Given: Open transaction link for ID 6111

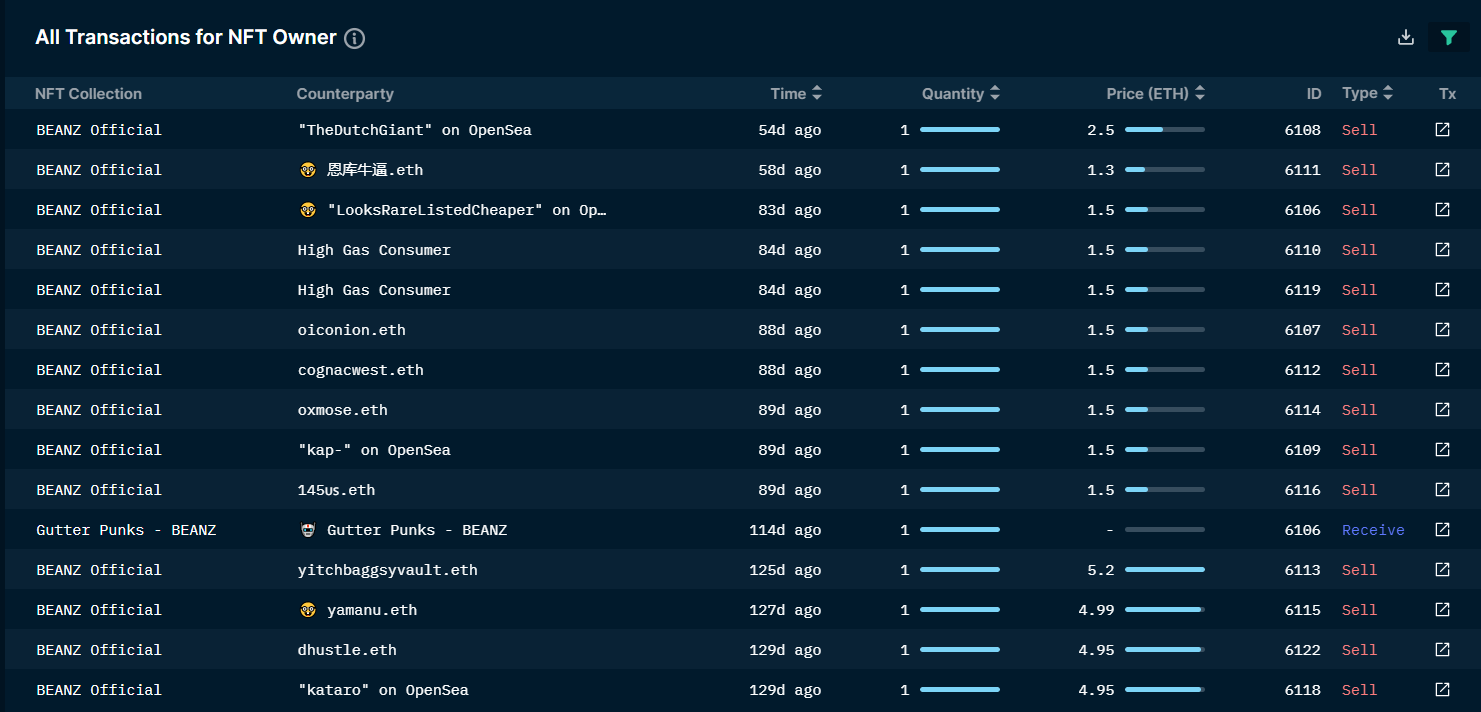Looking at the screenshot, I should tap(1442, 170).
